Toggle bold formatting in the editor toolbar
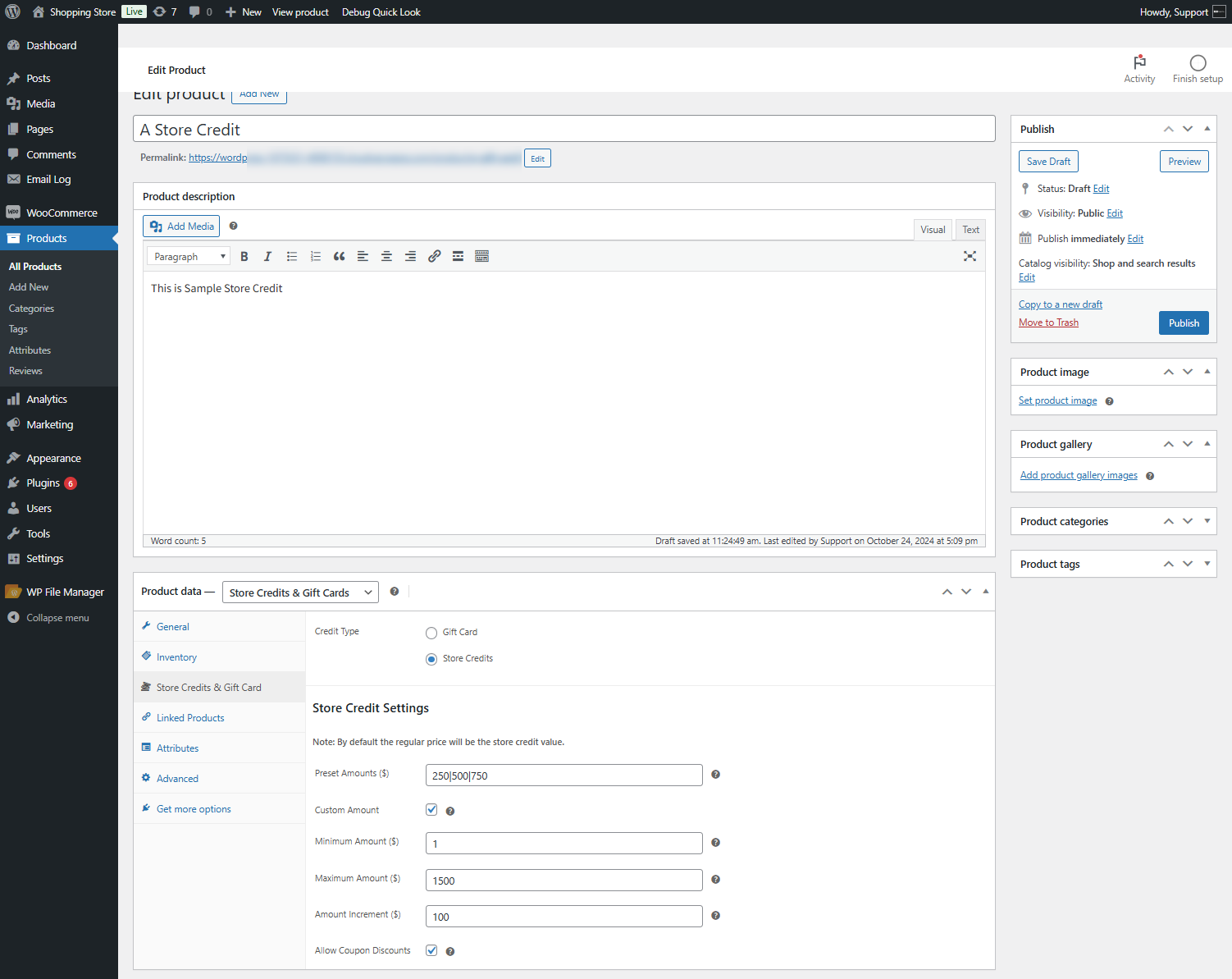Image resolution: width=1232 pixels, height=979 pixels. pyautogui.click(x=244, y=256)
